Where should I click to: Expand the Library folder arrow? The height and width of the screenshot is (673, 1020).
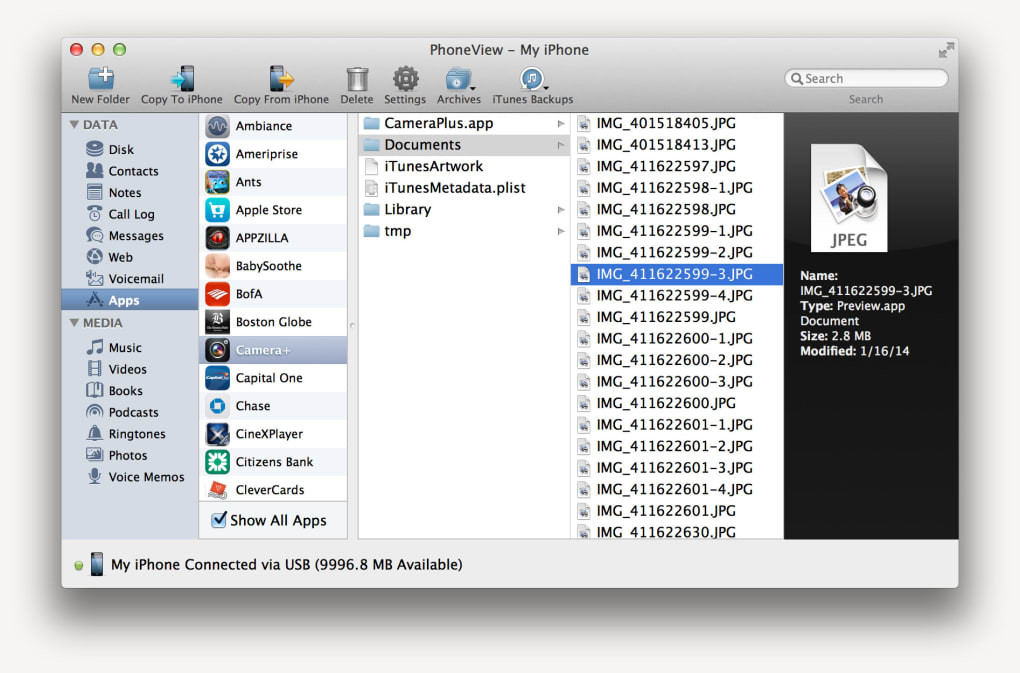(561, 210)
